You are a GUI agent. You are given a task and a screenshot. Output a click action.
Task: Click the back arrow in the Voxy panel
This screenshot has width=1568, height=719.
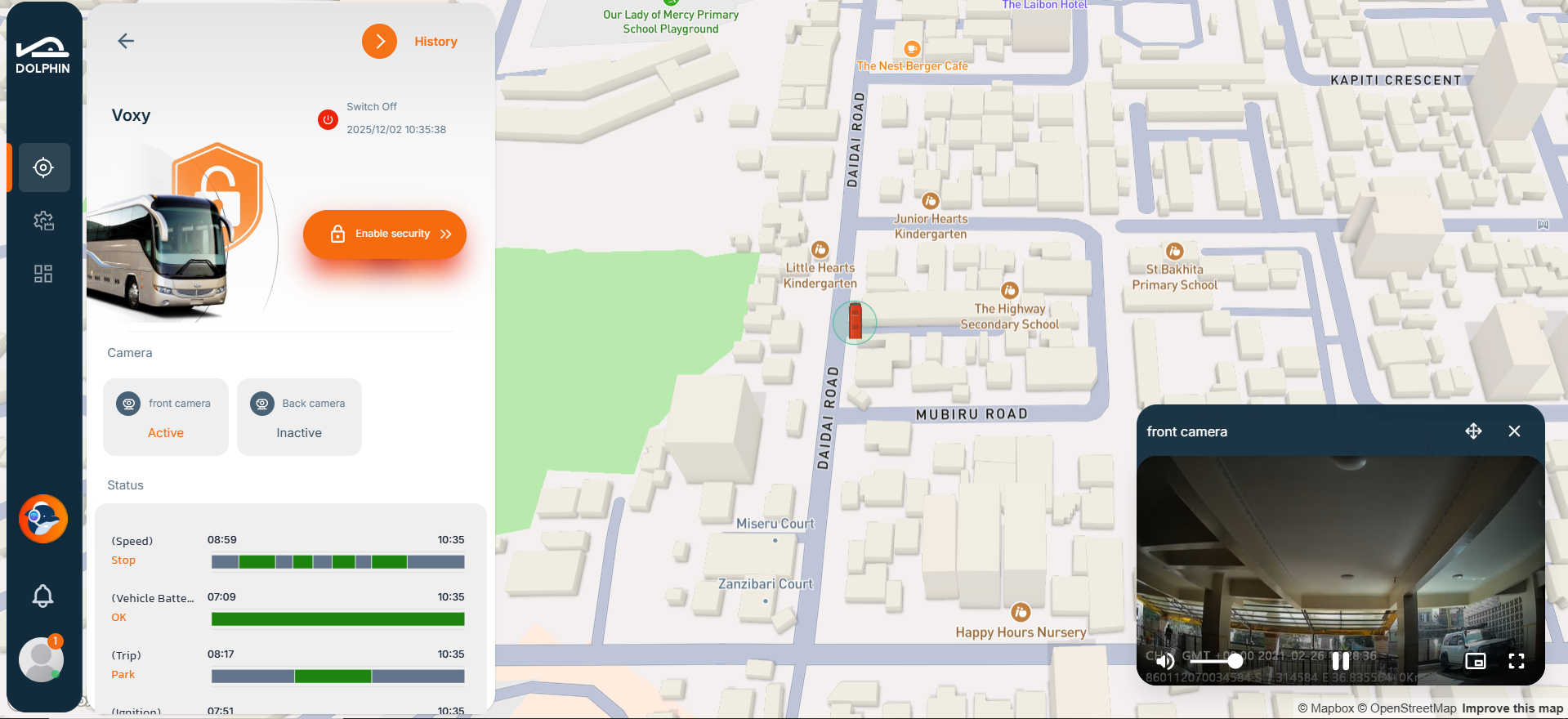pos(126,41)
